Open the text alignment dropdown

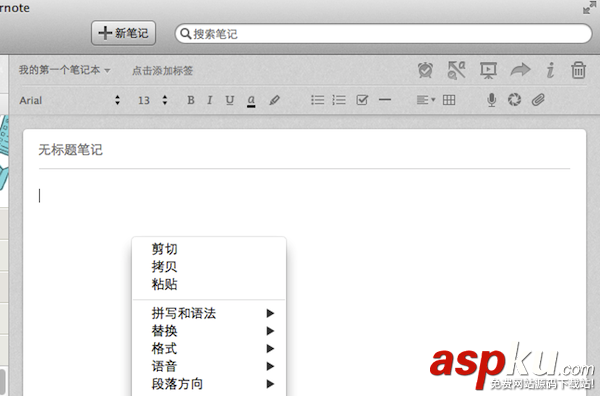(x=426, y=100)
